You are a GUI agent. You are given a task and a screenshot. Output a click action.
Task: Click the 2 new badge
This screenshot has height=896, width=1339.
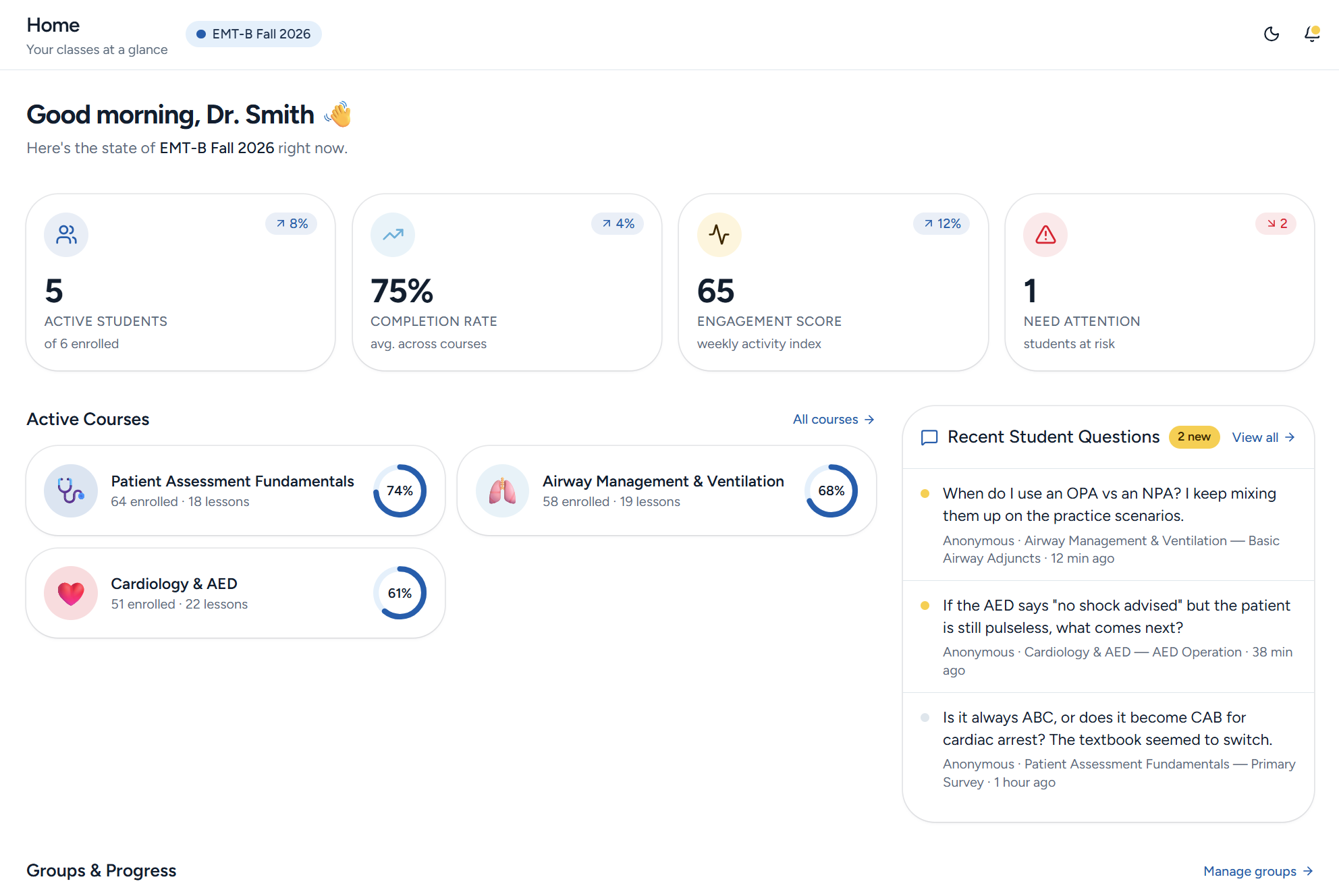(1194, 437)
